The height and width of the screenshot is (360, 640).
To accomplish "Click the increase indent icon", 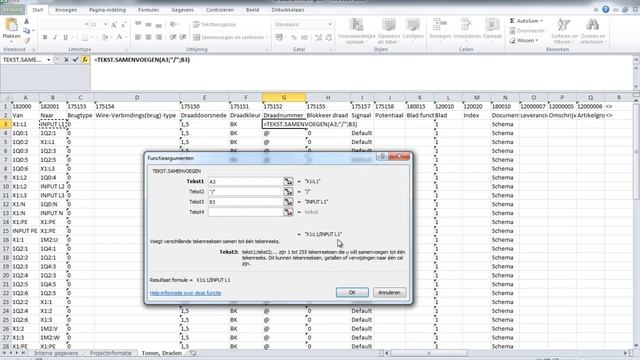I will coord(183,37).
